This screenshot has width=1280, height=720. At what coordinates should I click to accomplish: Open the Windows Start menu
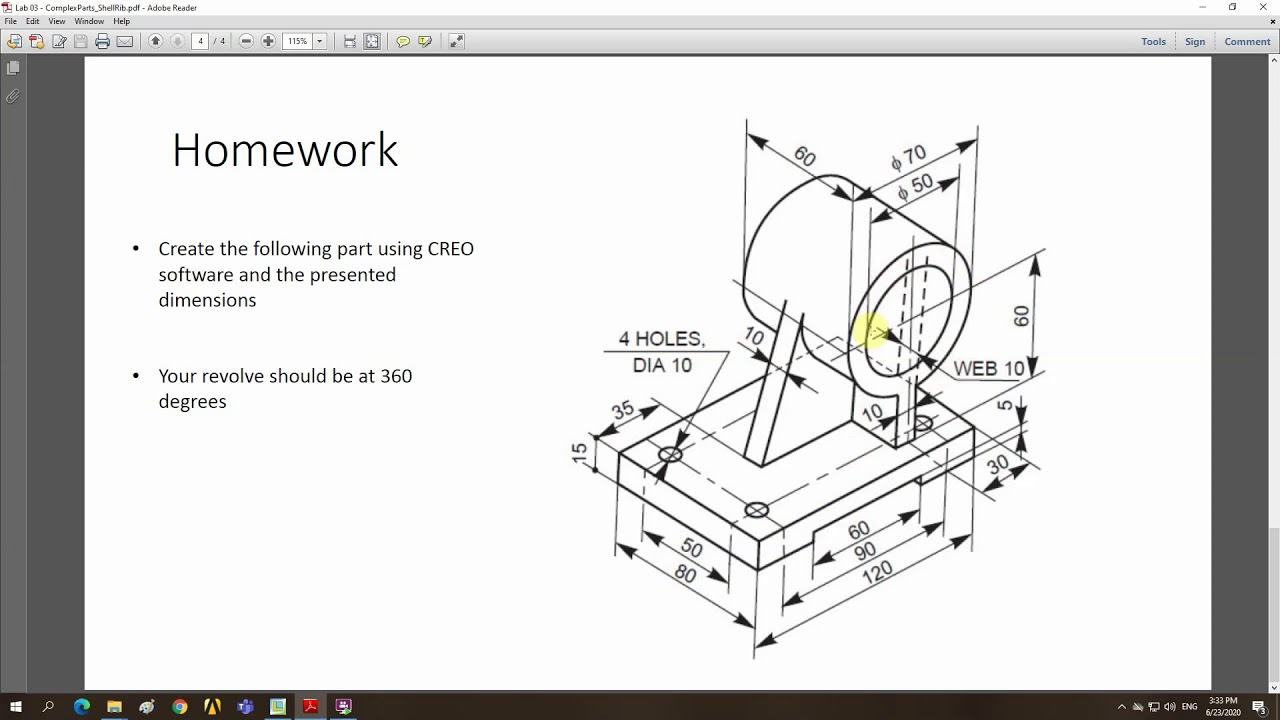coord(16,707)
